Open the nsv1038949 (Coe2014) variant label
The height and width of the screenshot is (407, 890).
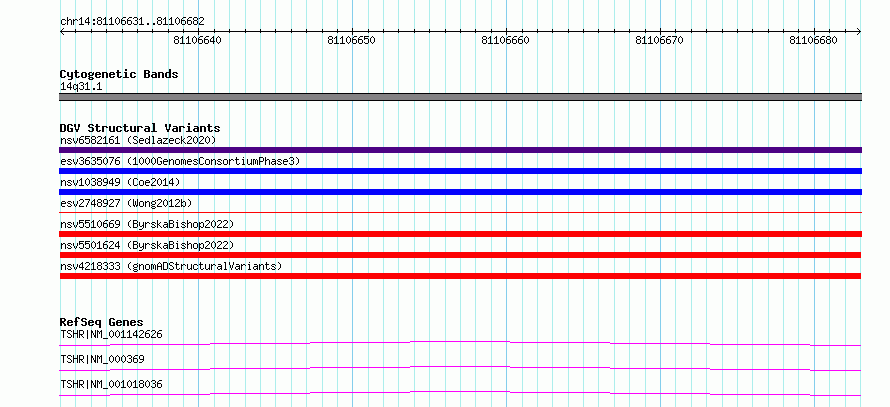coord(120,182)
